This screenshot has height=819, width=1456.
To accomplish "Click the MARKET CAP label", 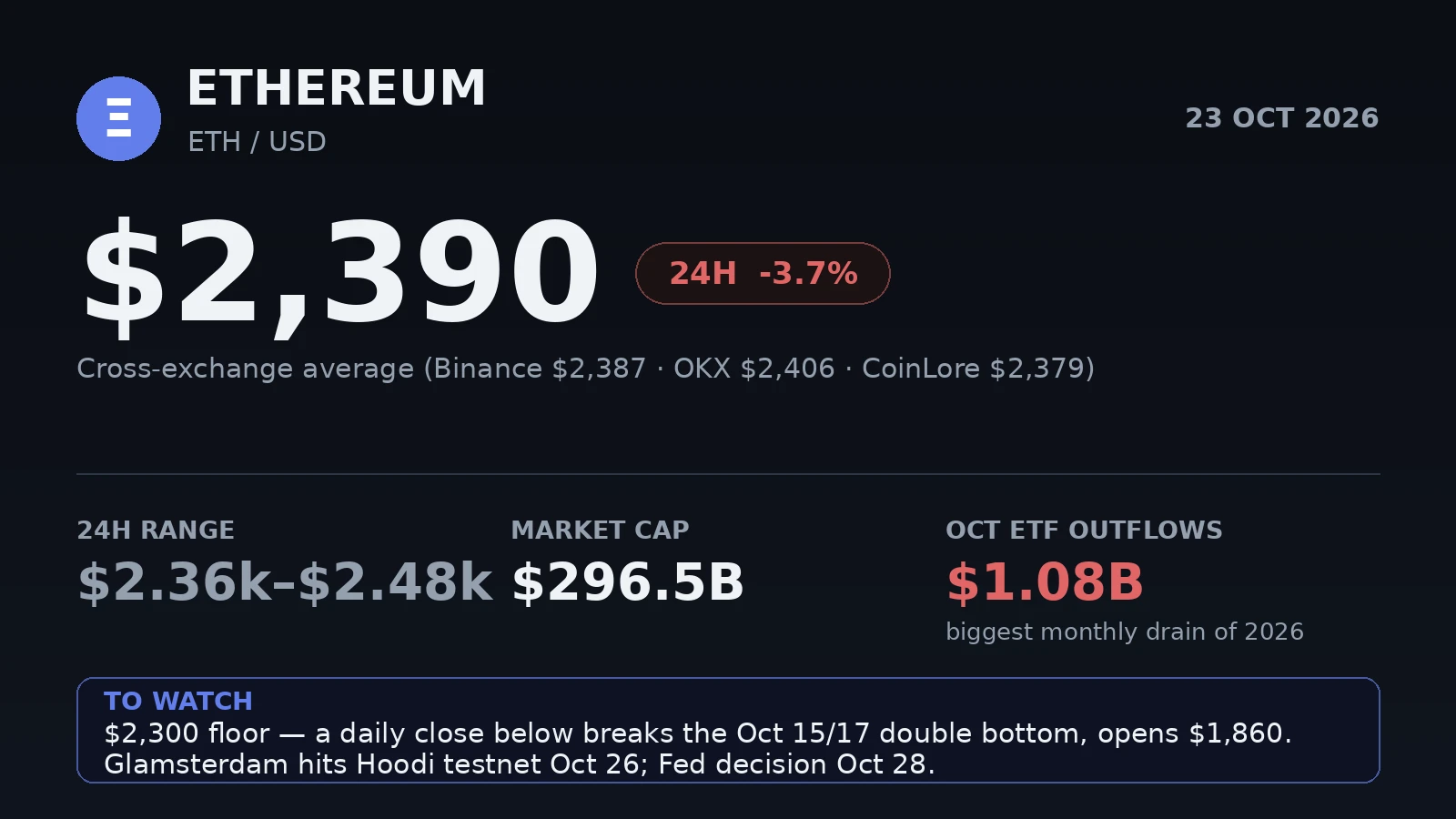I will 601,531.
